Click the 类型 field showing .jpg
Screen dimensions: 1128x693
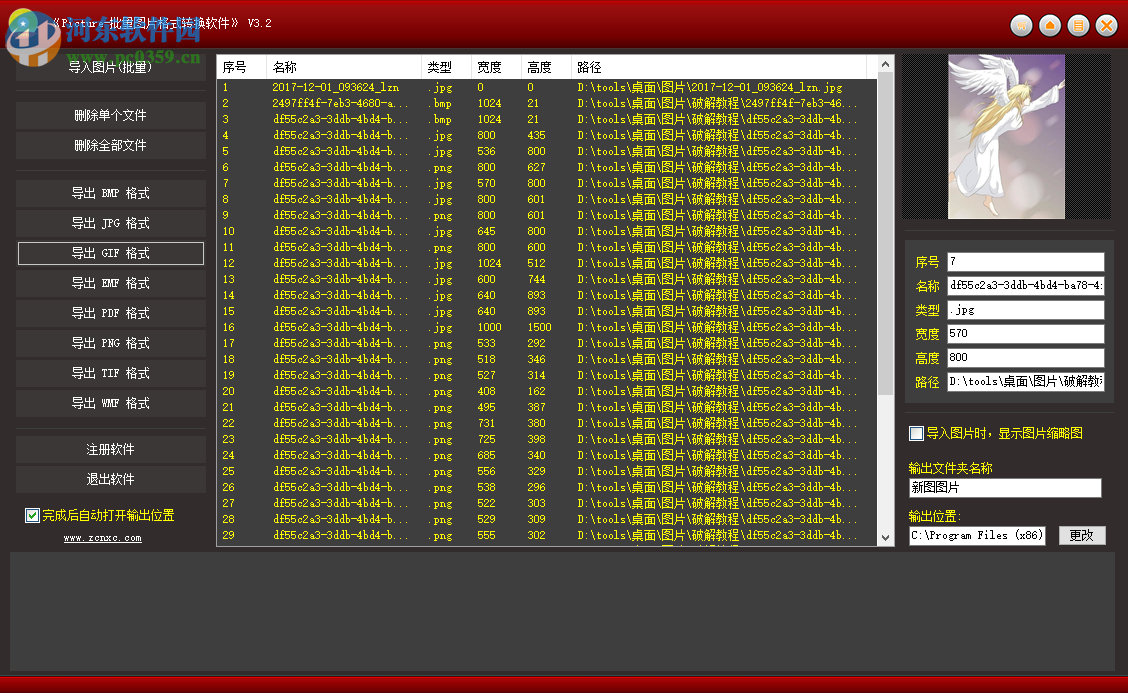tap(1025, 310)
